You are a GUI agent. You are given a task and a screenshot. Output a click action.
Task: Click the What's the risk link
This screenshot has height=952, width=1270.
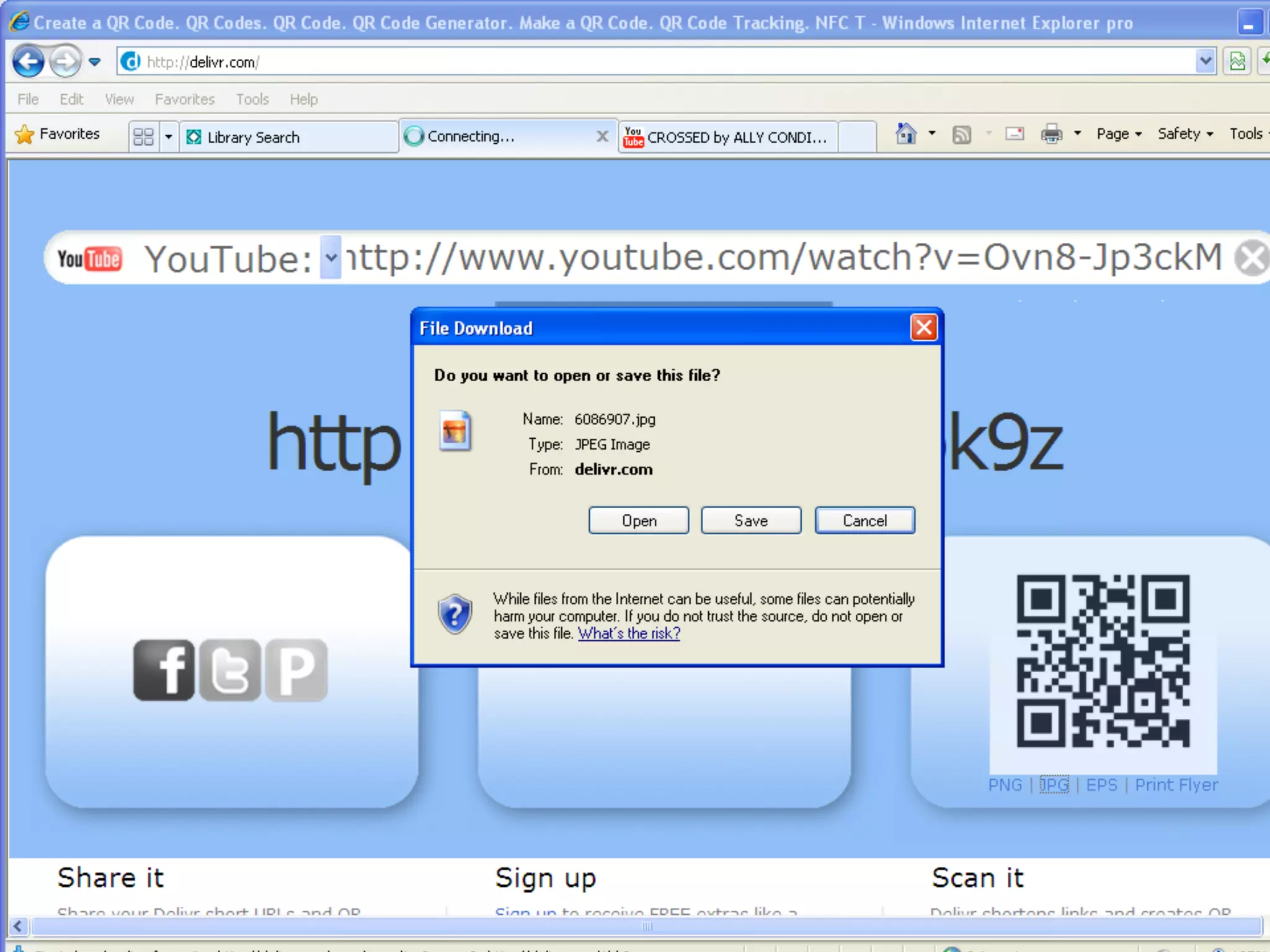tap(629, 633)
